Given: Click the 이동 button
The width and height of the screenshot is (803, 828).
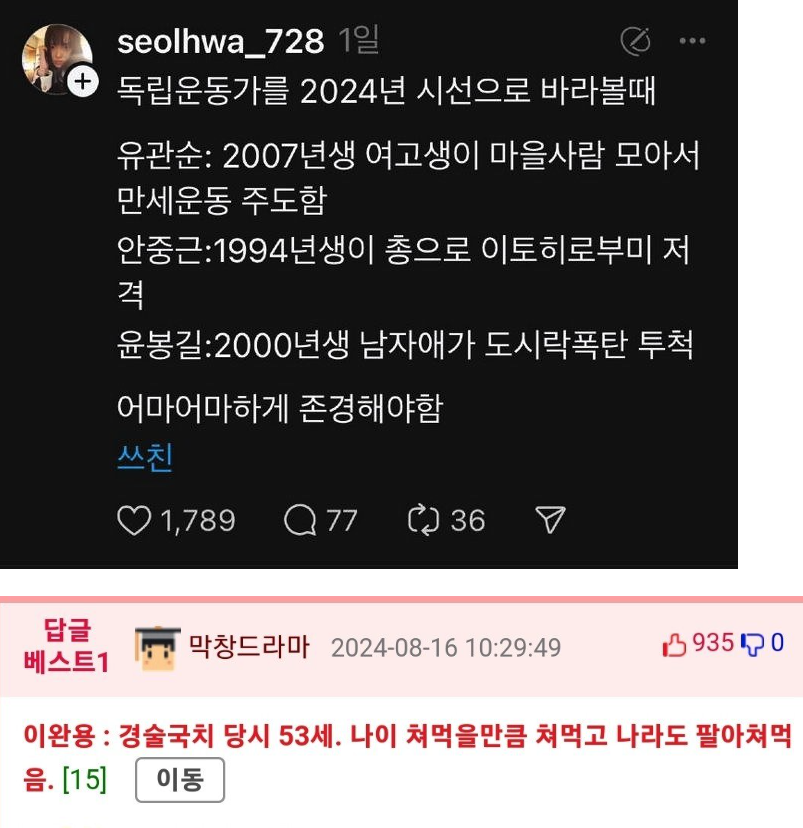Looking at the screenshot, I should (x=180, y=779).
